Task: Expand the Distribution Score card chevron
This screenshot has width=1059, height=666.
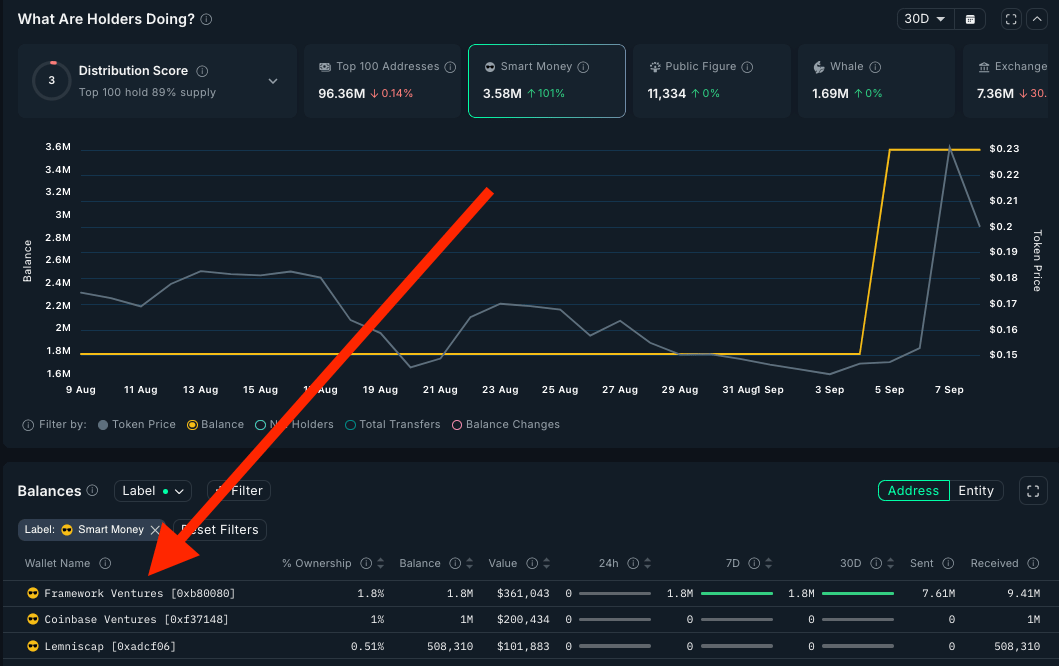Action: [273, 81]
